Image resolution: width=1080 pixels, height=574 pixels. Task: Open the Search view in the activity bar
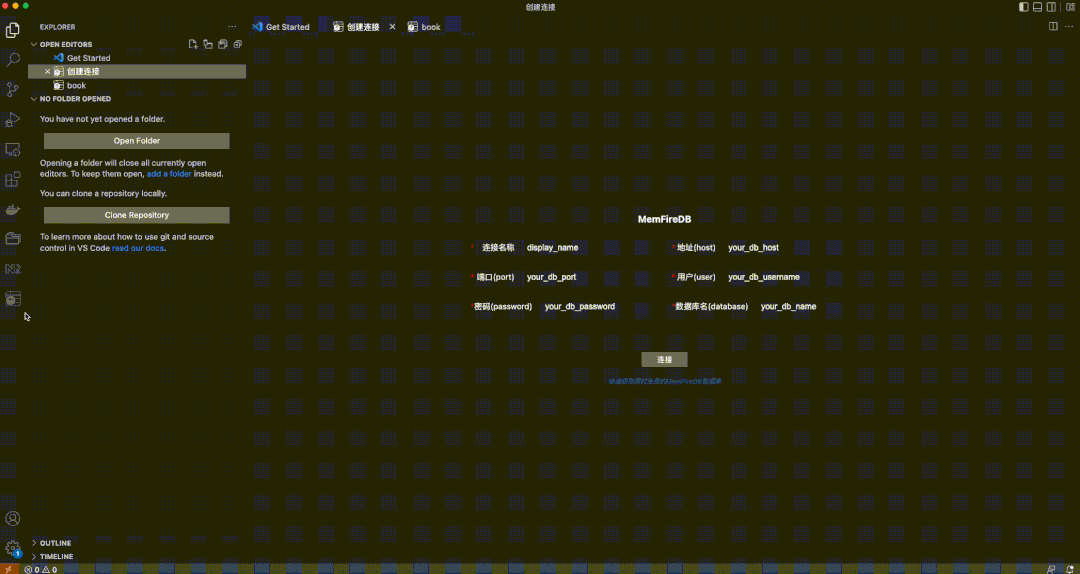click(x=12, y=59)
